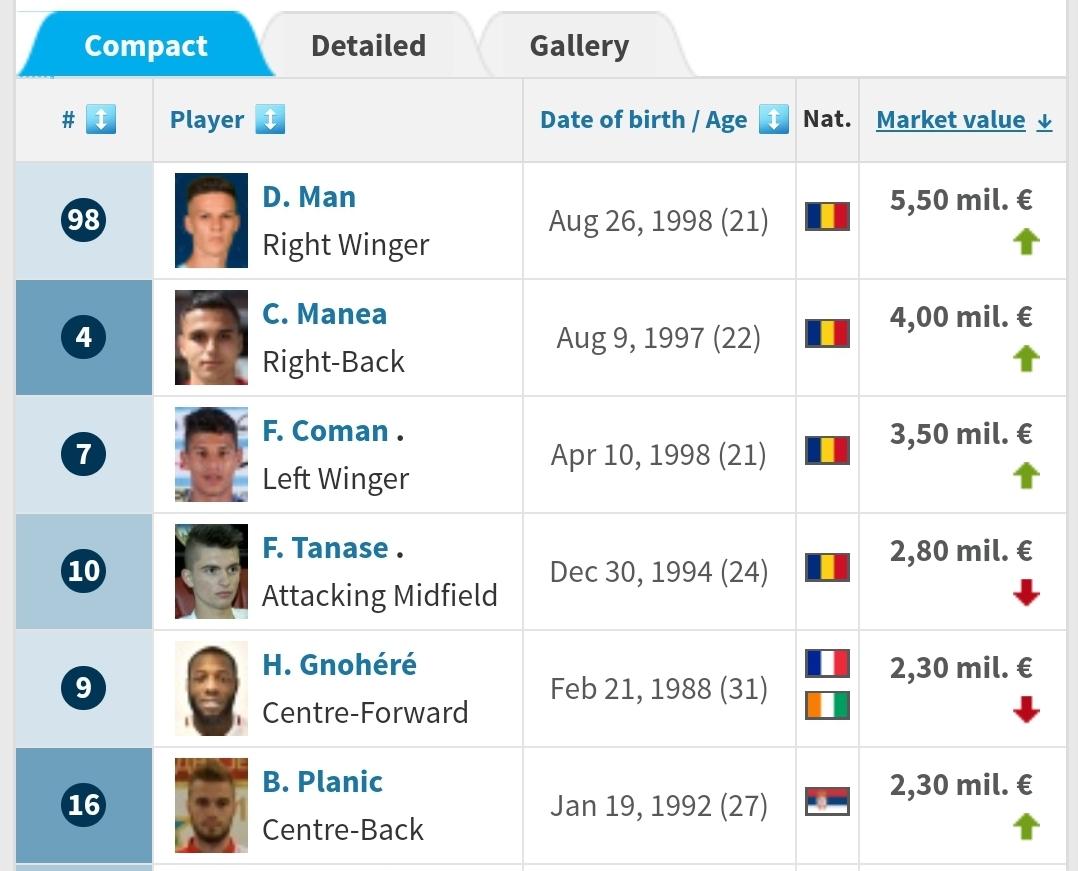This screenshot has height=871, width=1078.
Task: Click Date of birth / Age sort icon
Action: point(773,120)
